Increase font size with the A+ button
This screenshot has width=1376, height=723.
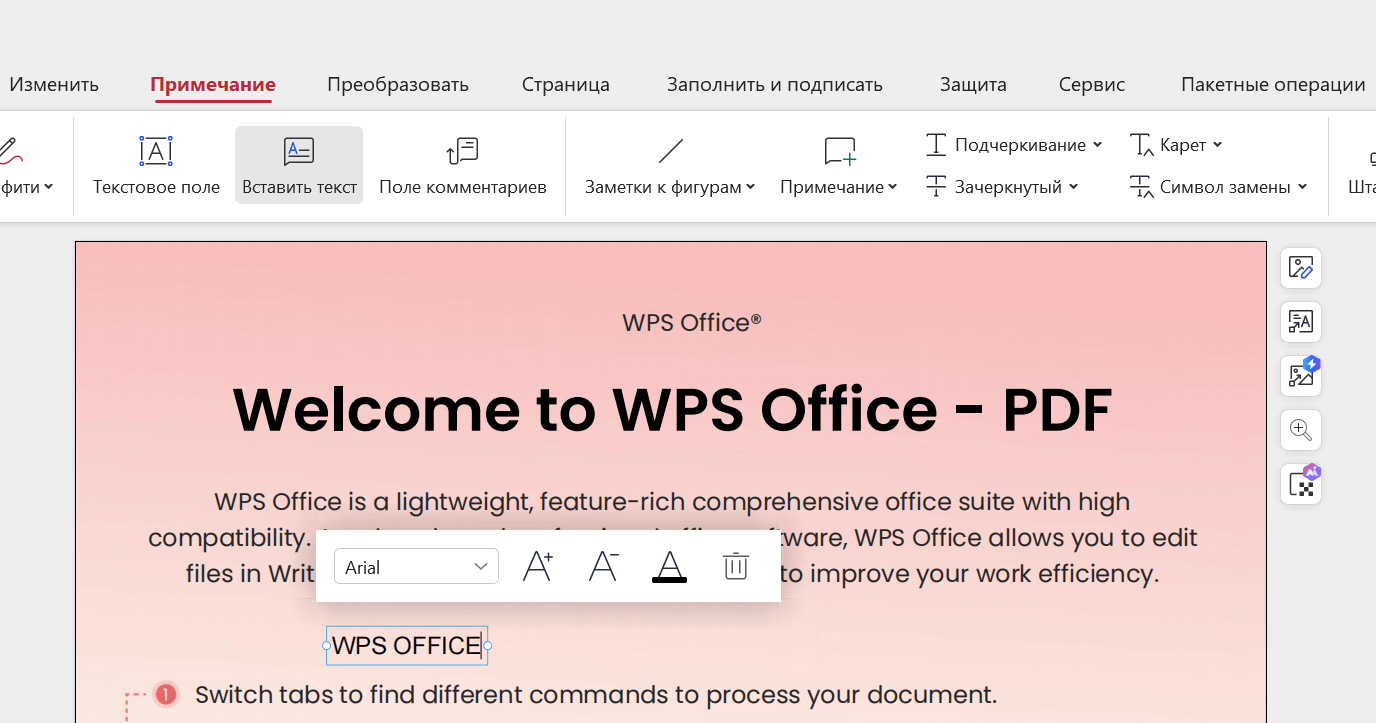point(538,566)
